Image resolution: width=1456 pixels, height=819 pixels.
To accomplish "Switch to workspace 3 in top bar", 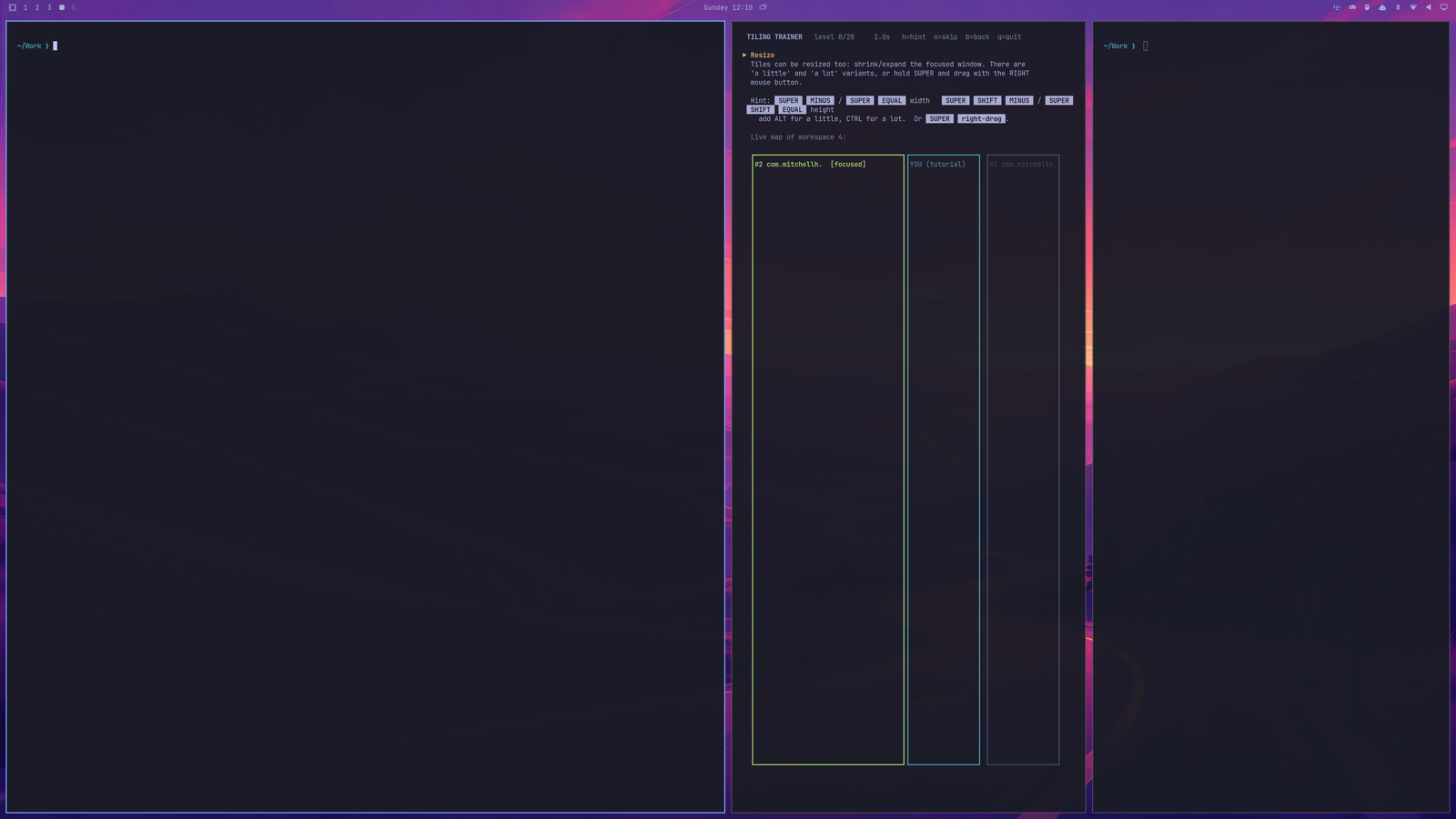I will [x=49, y=7].
